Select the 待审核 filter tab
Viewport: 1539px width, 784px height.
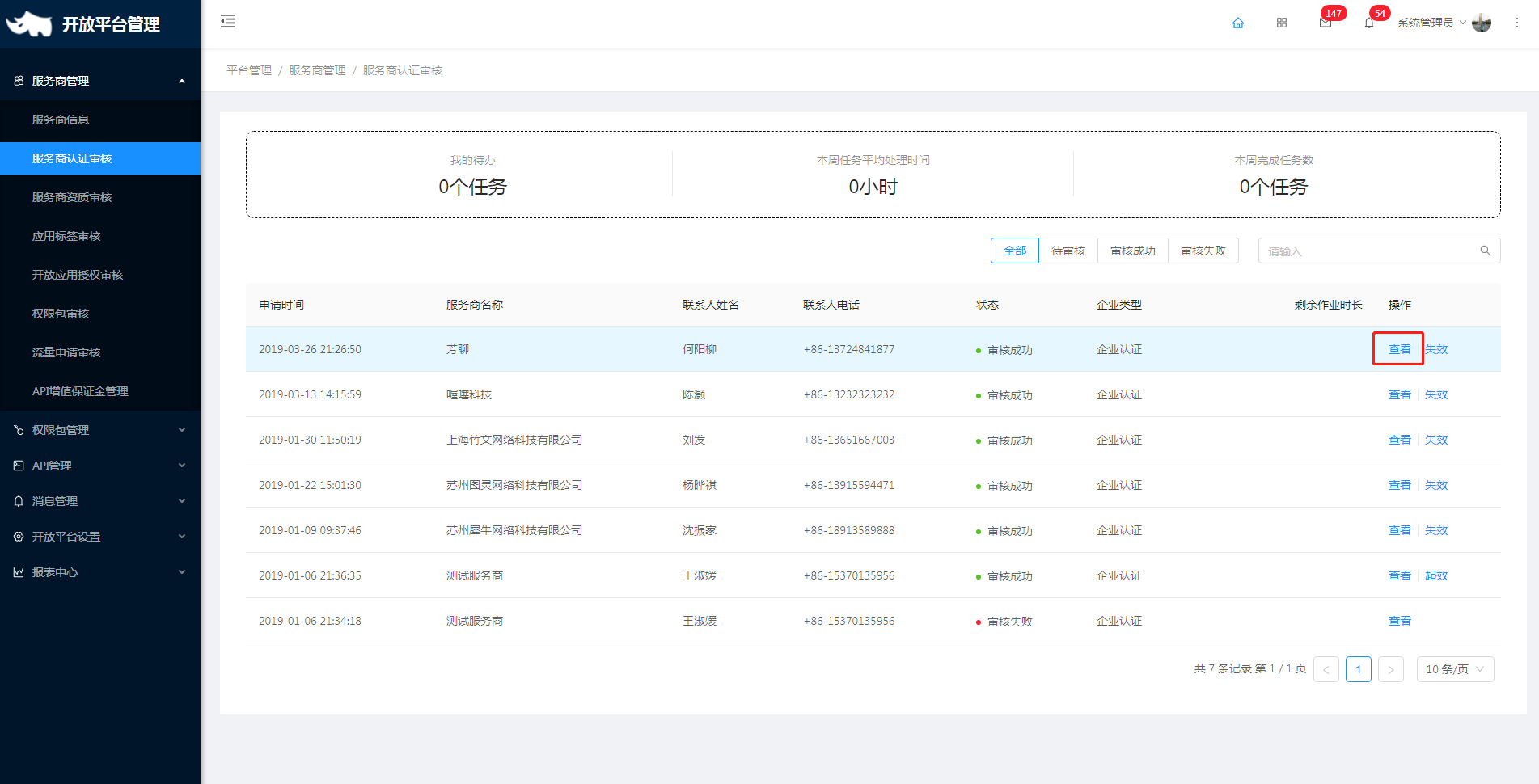point(1068,251)
